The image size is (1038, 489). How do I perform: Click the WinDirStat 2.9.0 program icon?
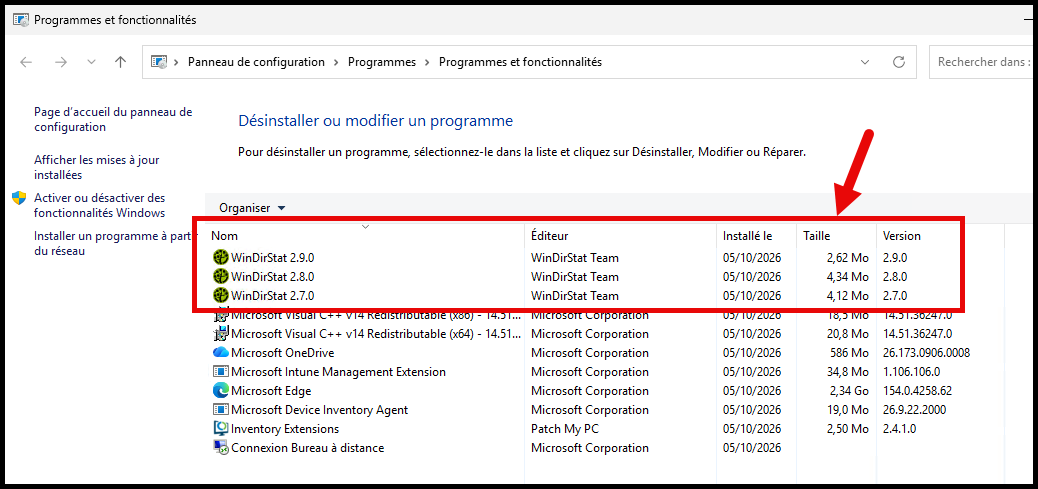click(x=220, y=257)
